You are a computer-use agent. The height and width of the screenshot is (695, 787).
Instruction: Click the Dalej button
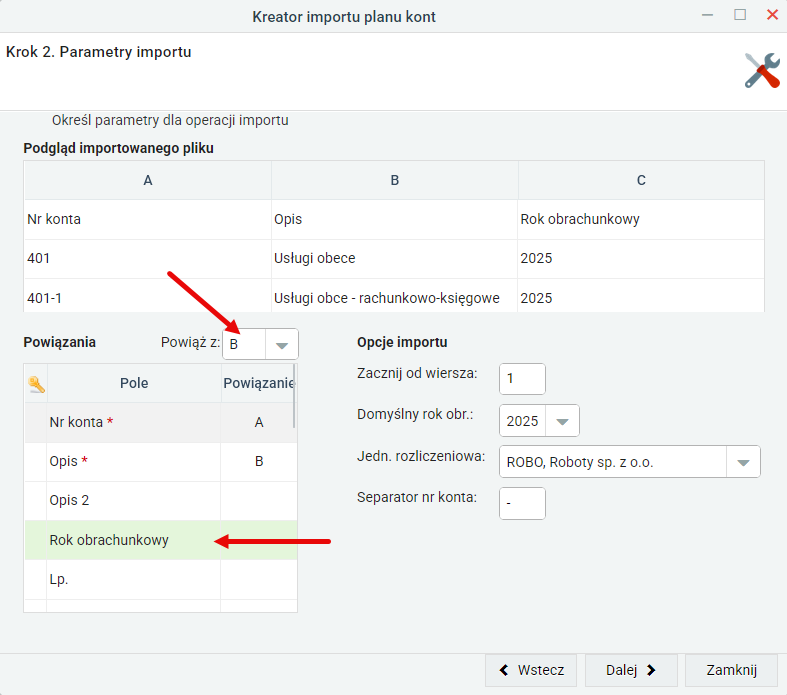631,670
